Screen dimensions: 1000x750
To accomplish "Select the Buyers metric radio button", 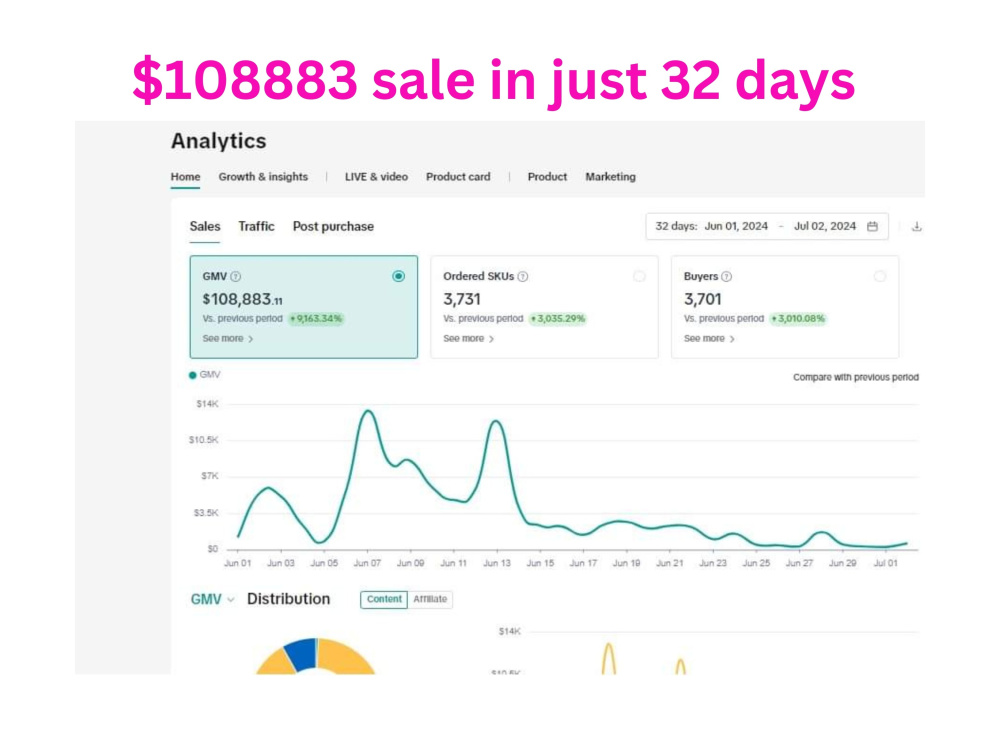I will click(x=880, y=276).
